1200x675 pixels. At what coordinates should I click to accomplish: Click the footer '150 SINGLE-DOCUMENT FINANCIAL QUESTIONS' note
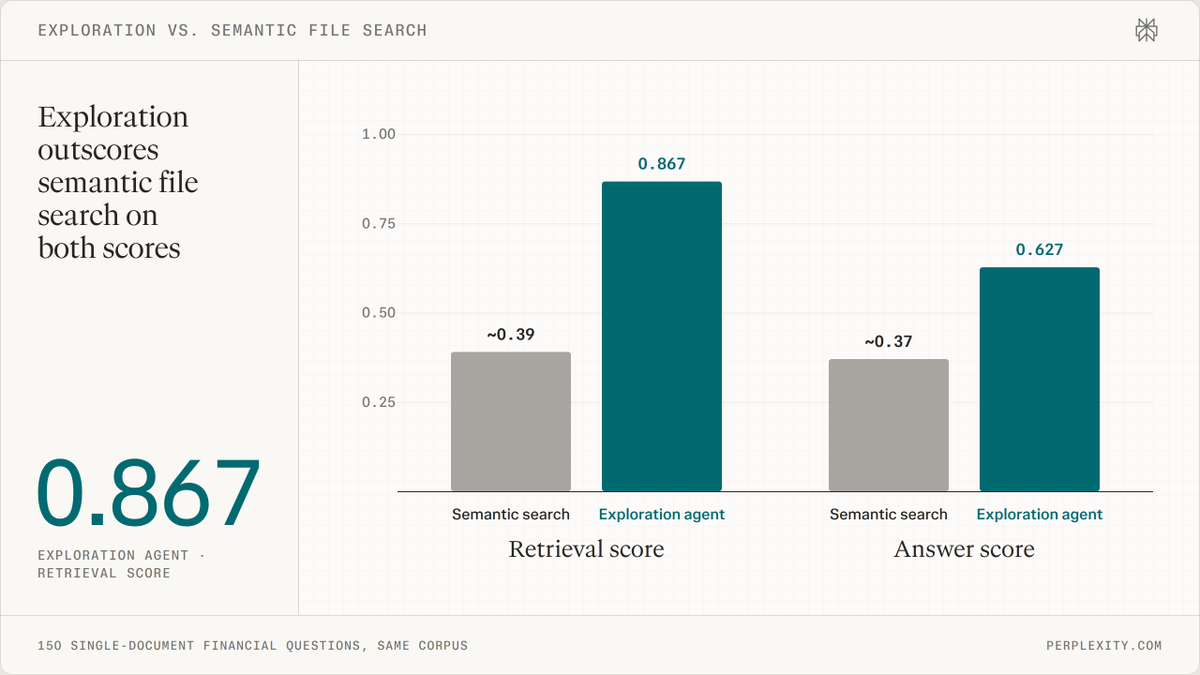(253, 646)
